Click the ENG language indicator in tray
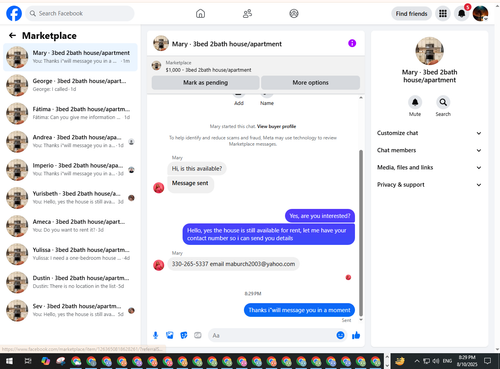The height and width of the screenshot is (369, 500). pos(447,361)
